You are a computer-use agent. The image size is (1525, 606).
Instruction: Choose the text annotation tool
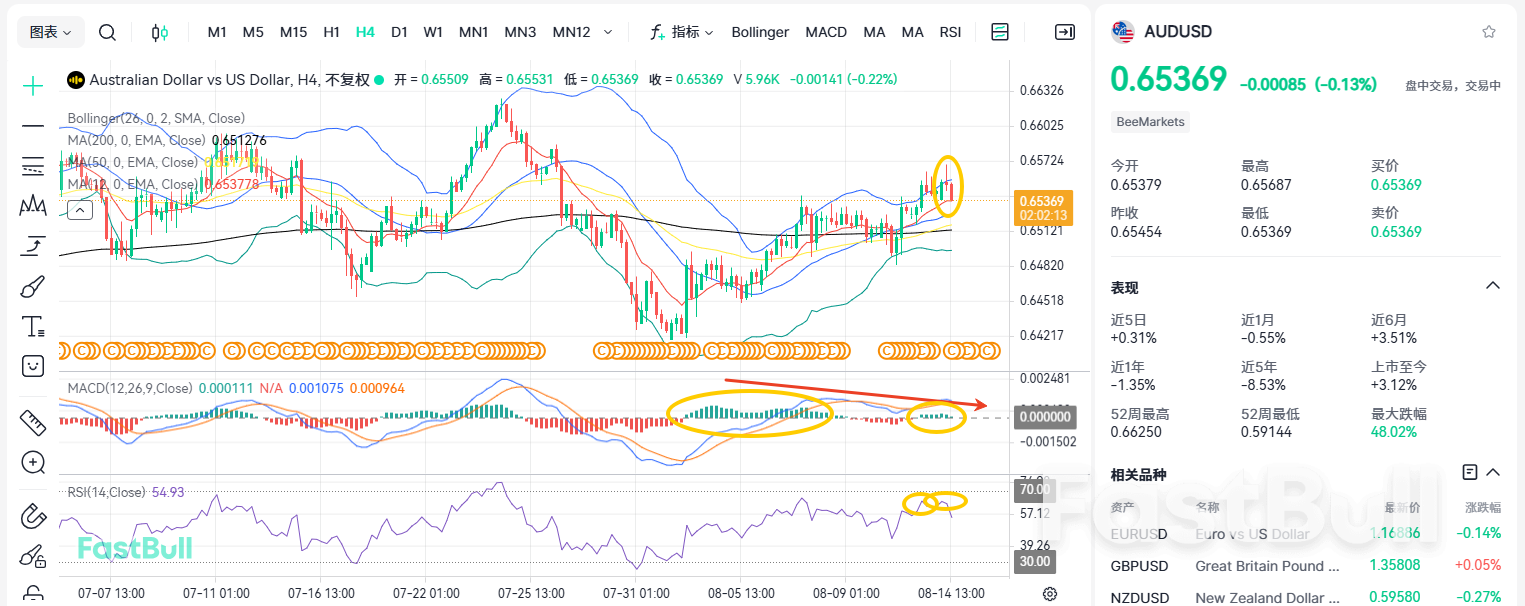click(33, 326)
